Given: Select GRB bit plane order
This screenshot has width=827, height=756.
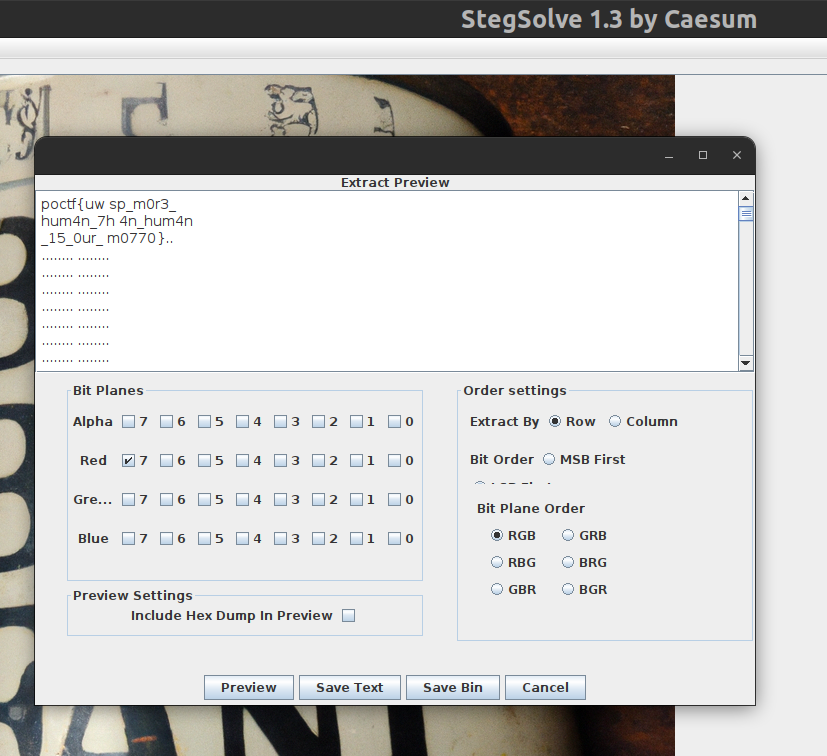Looking at the screenshot, I should [x=568, y=535].
